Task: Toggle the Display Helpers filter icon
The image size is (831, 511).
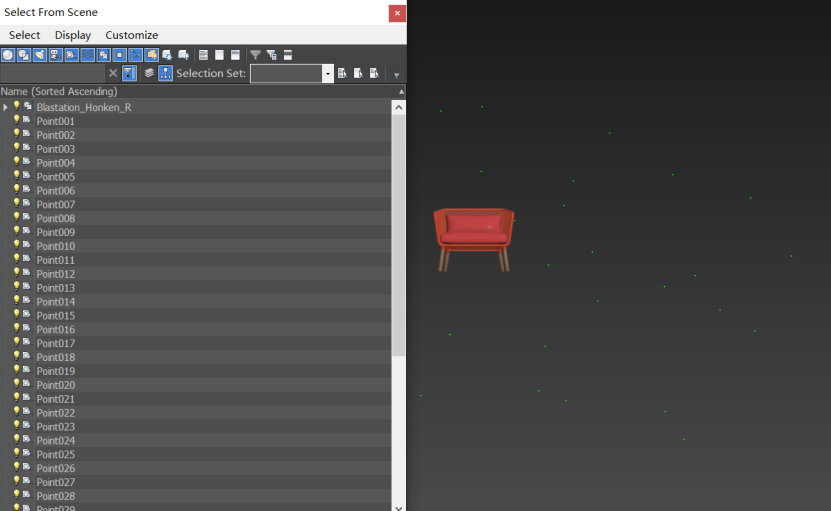Action: coord(72,55)
